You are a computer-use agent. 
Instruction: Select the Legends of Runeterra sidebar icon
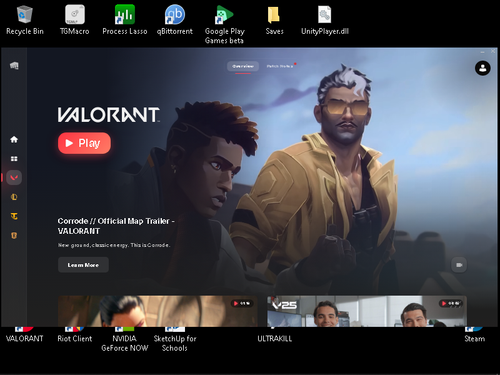coord(14,236)
